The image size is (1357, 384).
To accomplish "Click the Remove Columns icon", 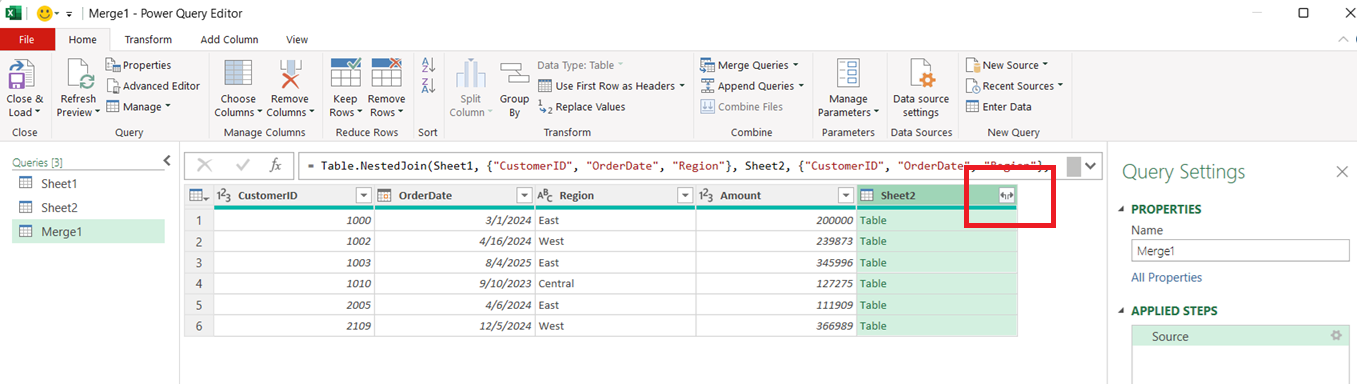I will point(290,74).
